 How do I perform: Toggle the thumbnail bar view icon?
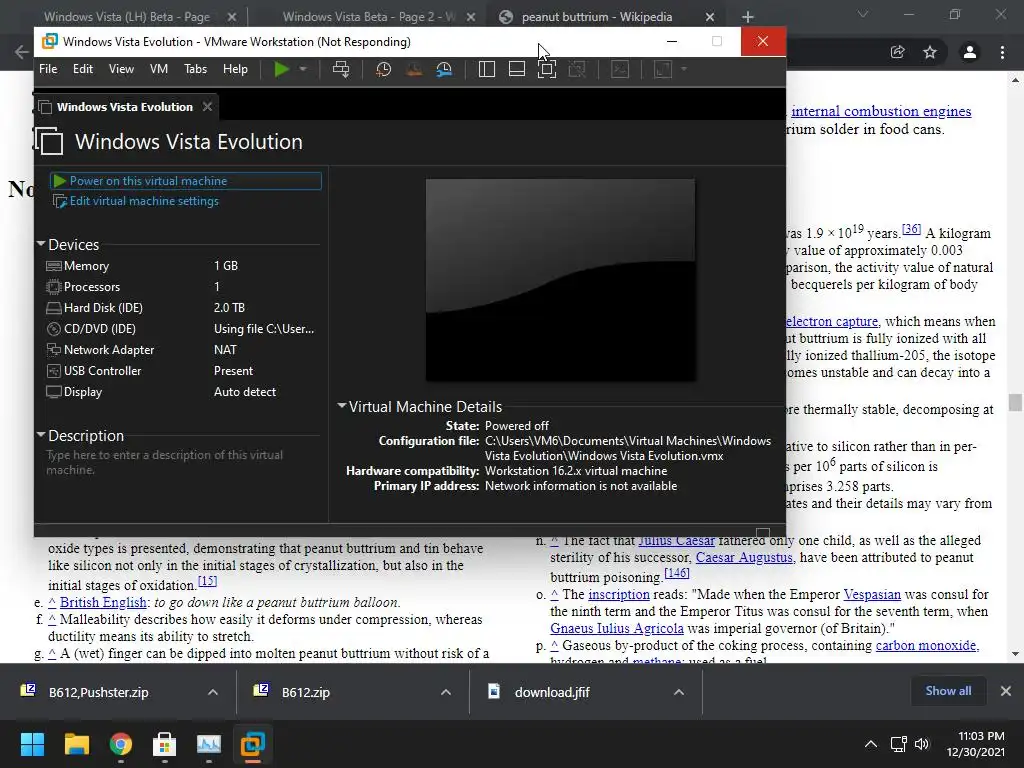[x=517, y=69]
